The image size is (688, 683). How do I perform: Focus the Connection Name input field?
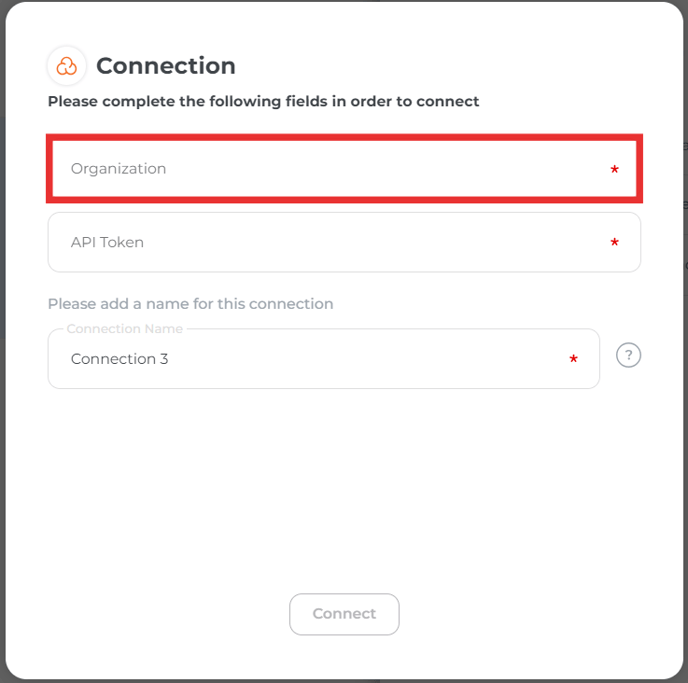[x=324, y=359]
